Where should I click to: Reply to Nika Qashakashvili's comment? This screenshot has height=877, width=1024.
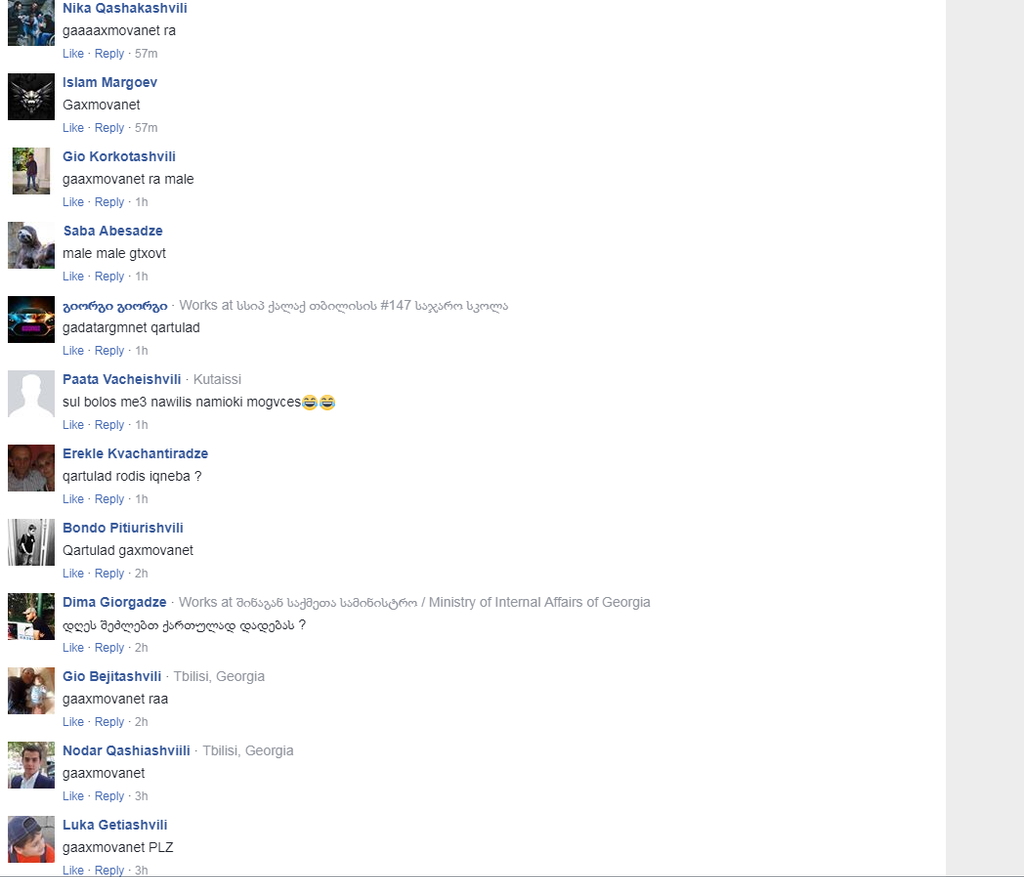pos(109,54)
